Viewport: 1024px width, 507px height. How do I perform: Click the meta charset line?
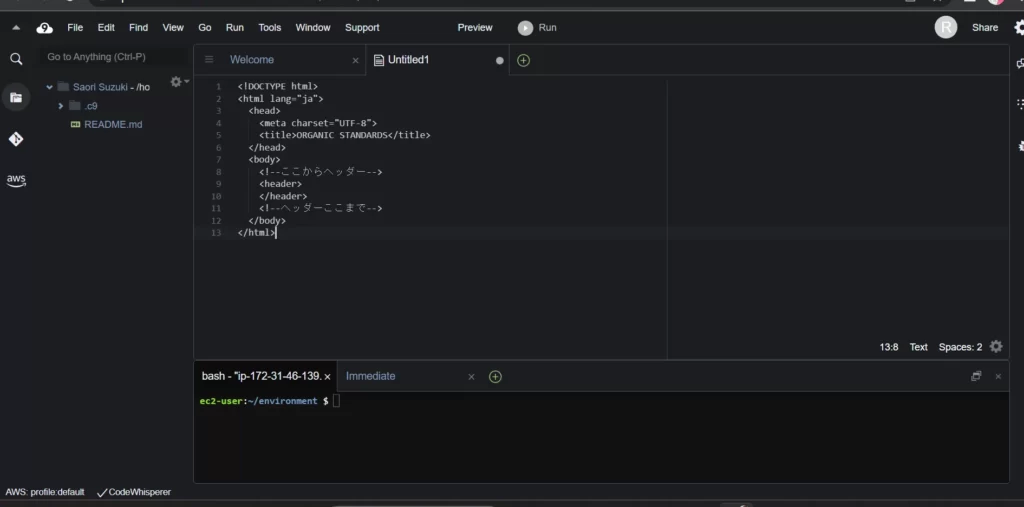(318, 123)
